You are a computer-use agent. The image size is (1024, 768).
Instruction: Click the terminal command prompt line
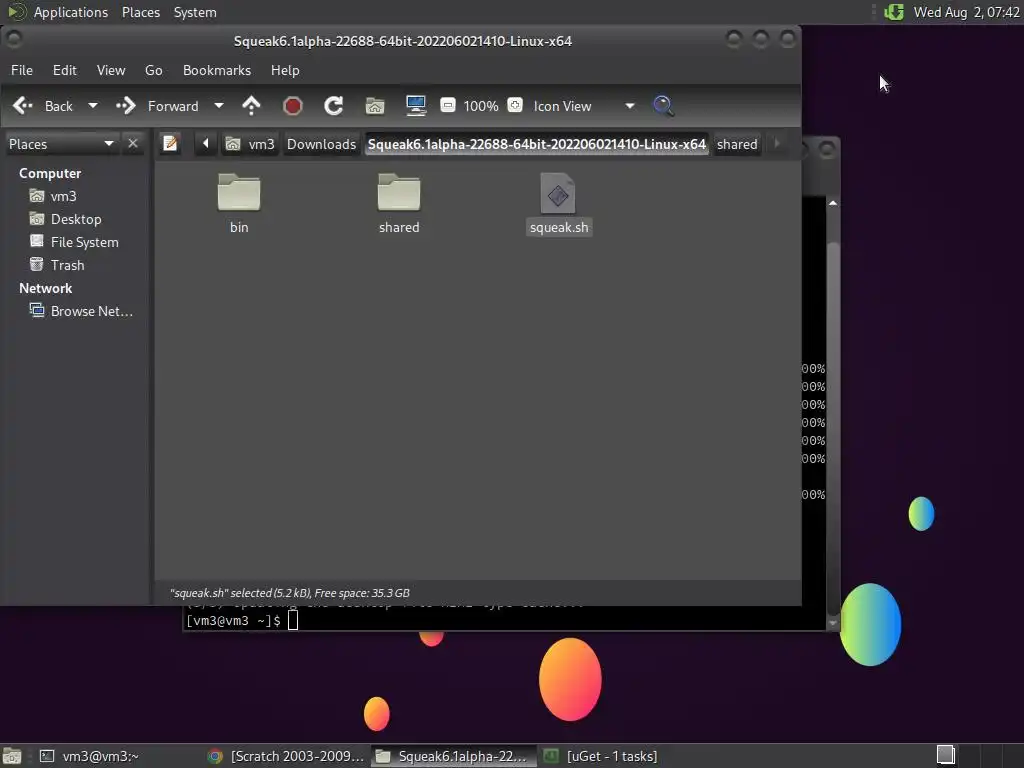click(242, 620)
